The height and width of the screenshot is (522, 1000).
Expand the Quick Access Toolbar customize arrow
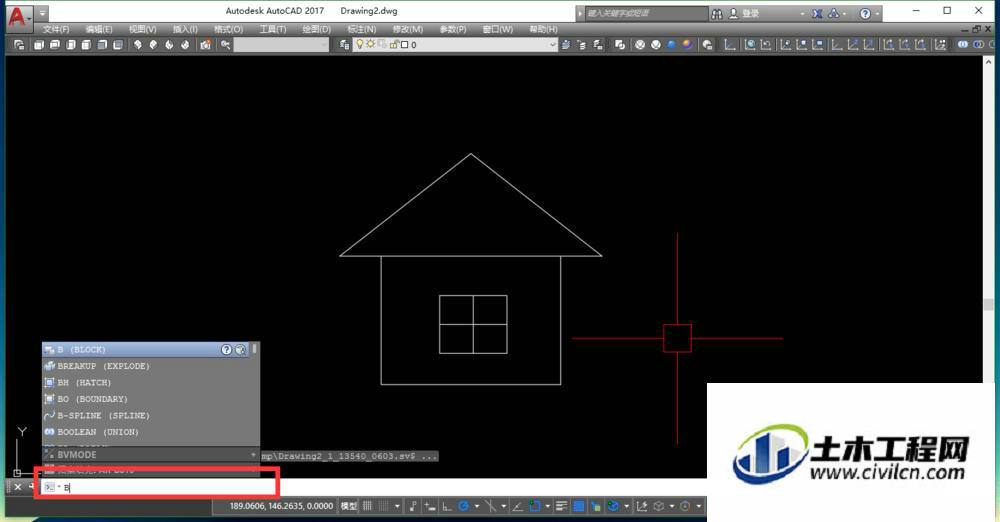coord(42,13)
